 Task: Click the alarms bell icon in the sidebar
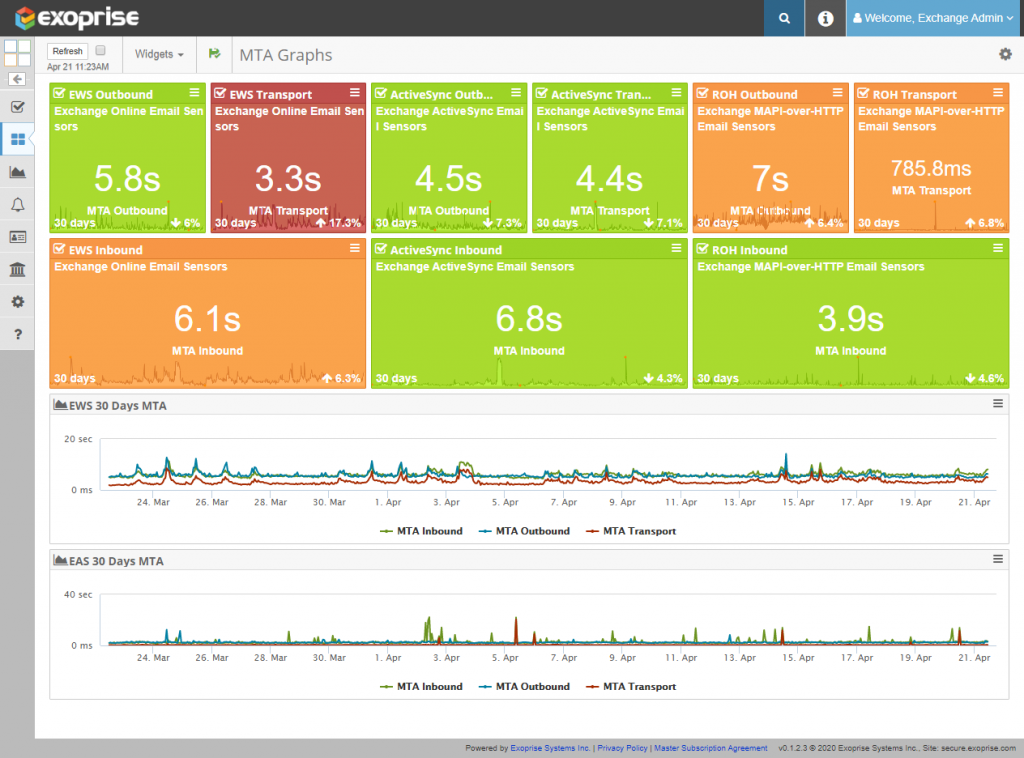point(16,204)
